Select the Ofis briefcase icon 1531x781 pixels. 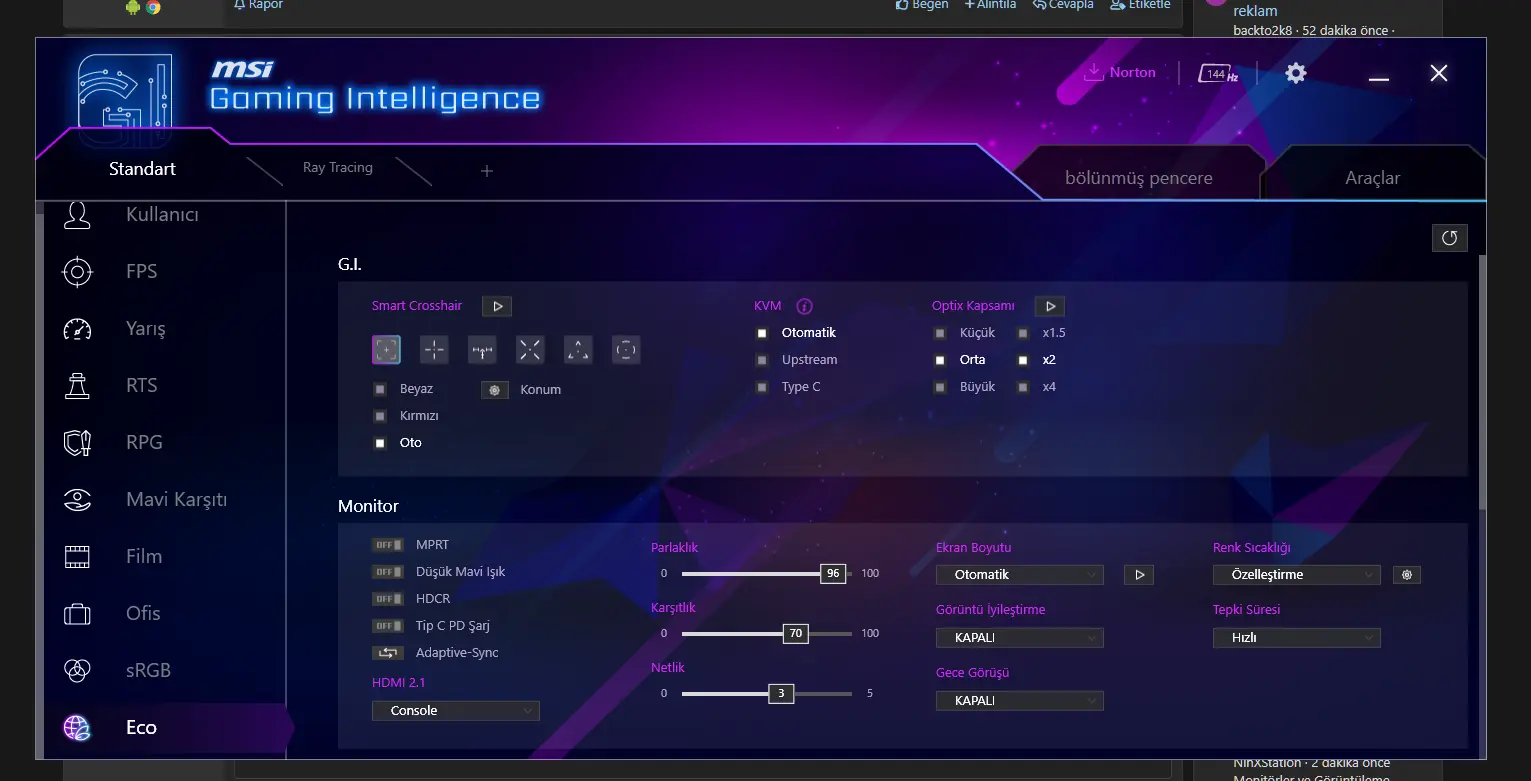tap(77, 614)
